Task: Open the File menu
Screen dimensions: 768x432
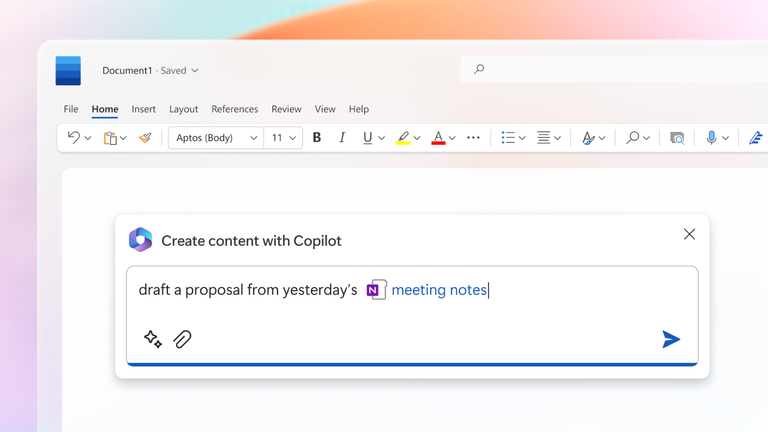Action: click(71, 109)
